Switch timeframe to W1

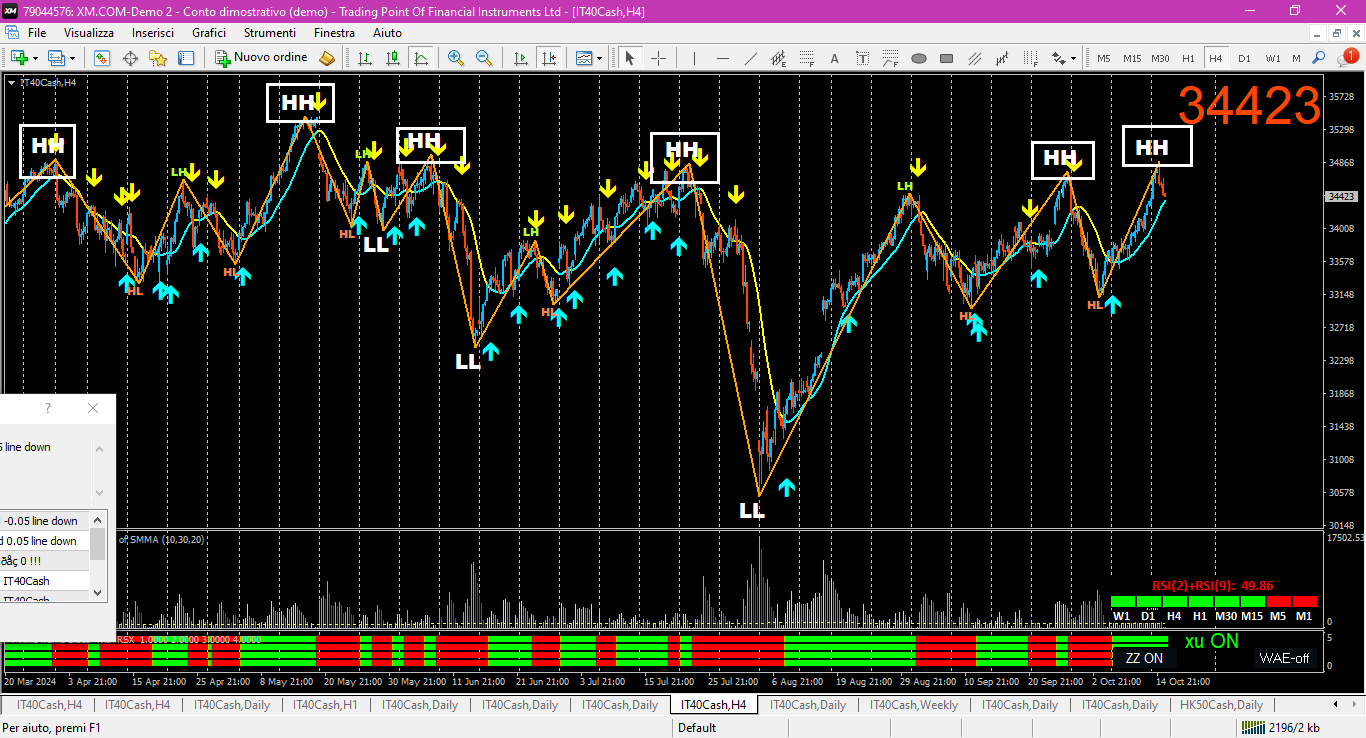[x=1273, y=58]
